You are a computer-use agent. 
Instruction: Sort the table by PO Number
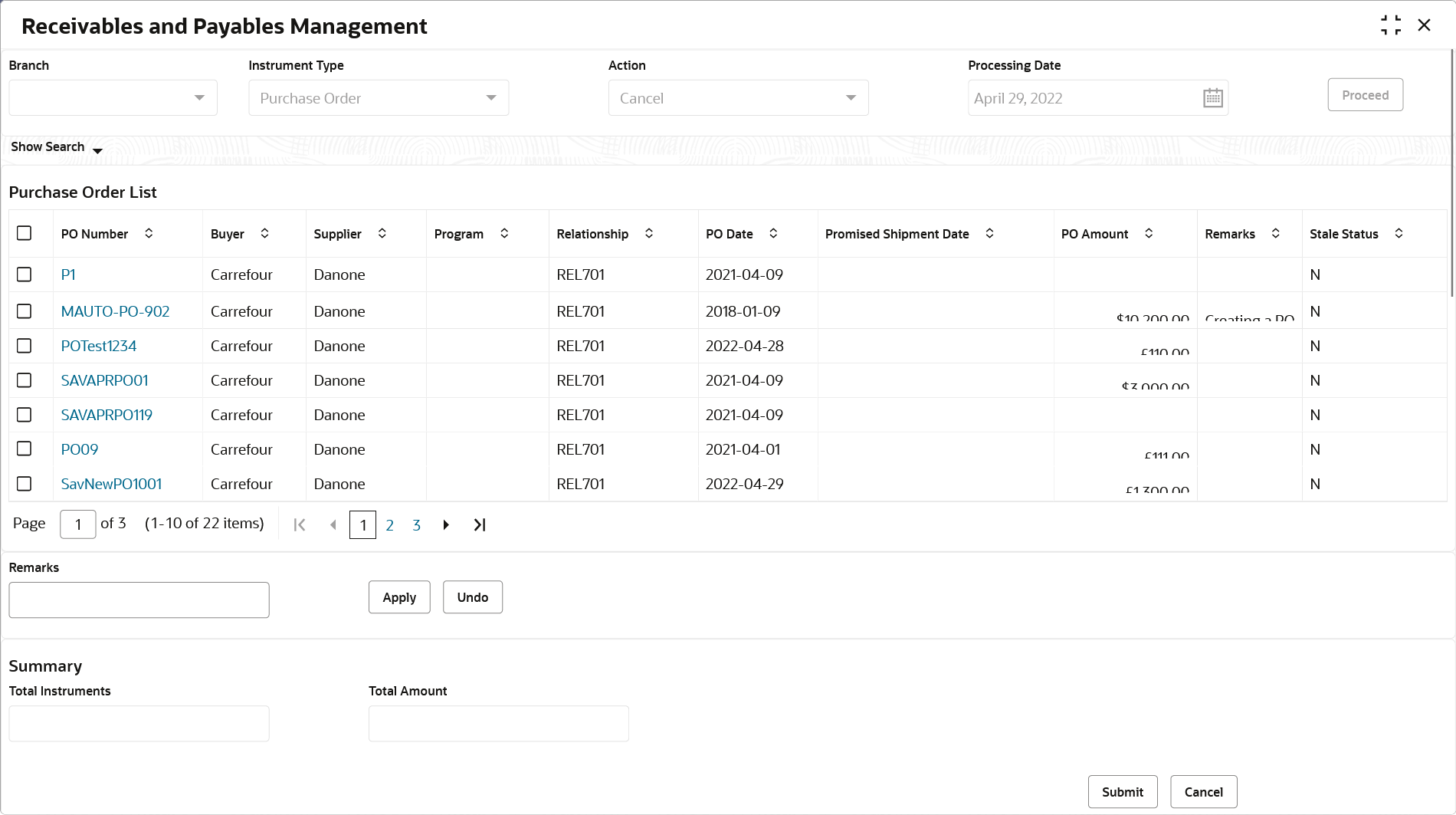tap(149, 234)
